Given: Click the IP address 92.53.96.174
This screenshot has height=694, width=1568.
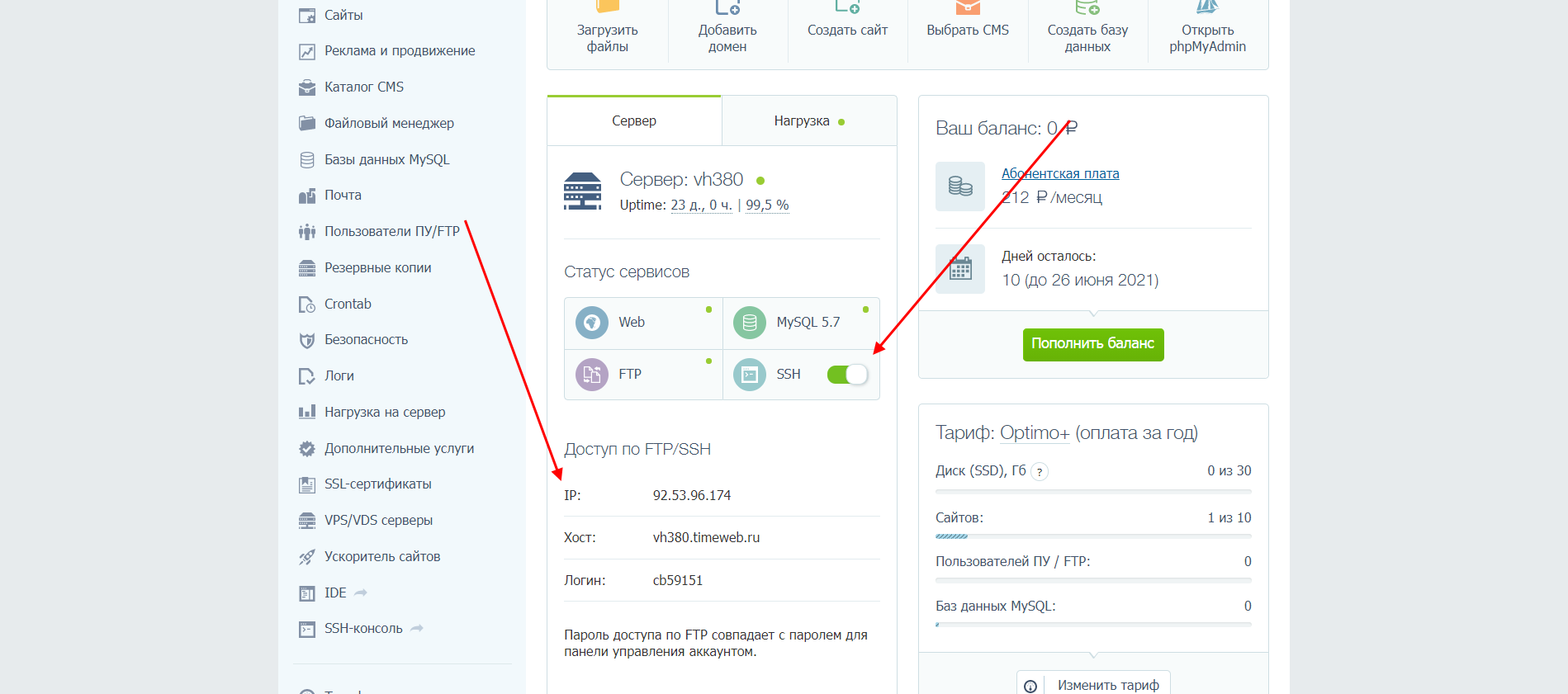Looking at the screenshot, I should [x=692, y=496].
